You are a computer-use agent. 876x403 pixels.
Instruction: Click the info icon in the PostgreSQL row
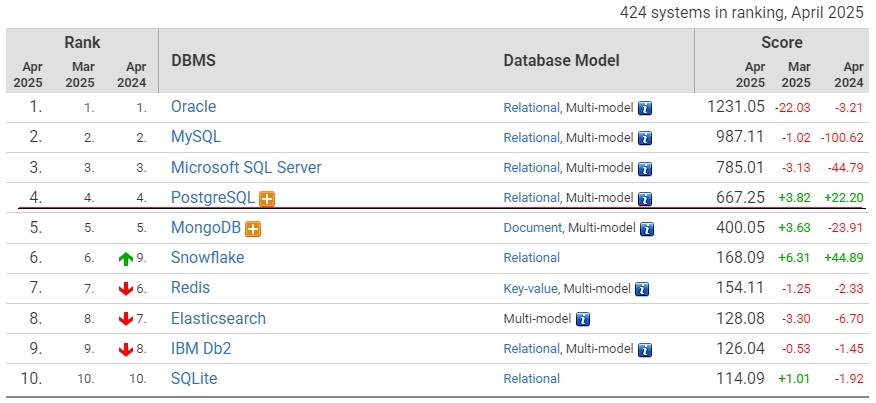pos(645,198)
